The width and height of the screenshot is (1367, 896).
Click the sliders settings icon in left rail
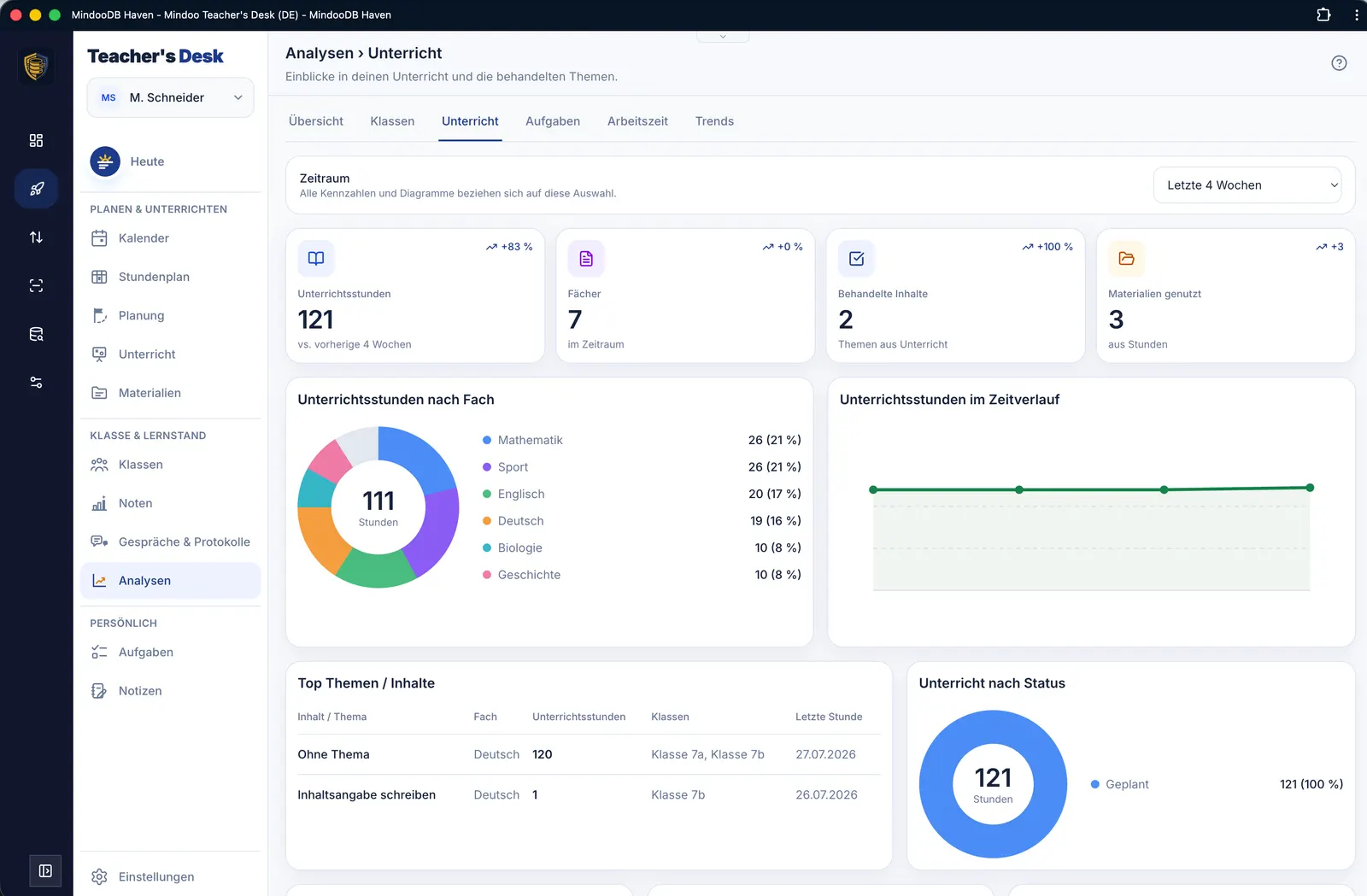(36, 383)
